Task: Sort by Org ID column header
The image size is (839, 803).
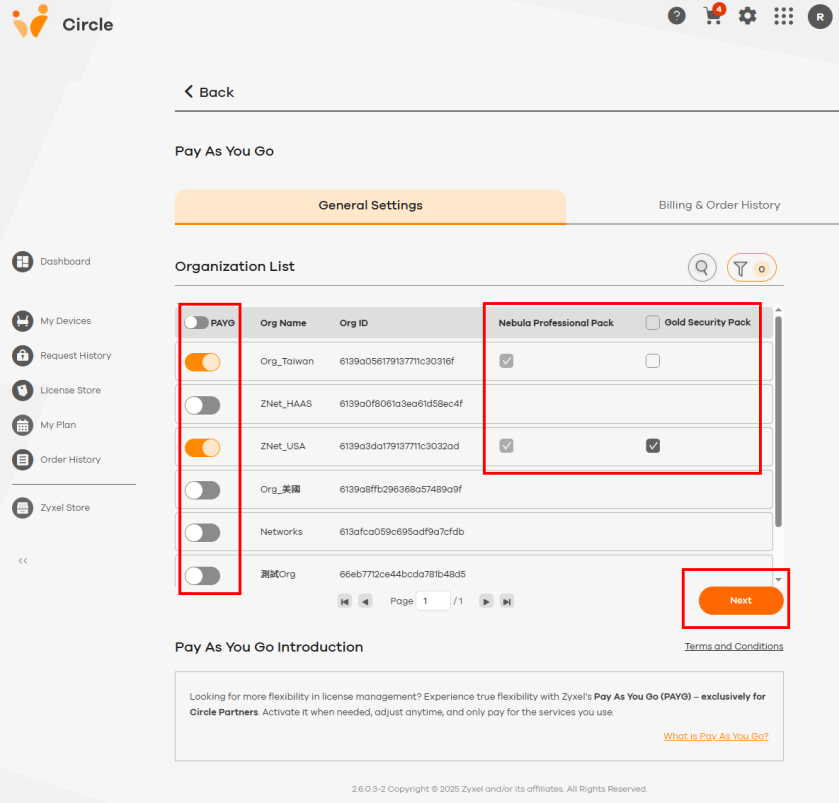Action: [354, 323]
